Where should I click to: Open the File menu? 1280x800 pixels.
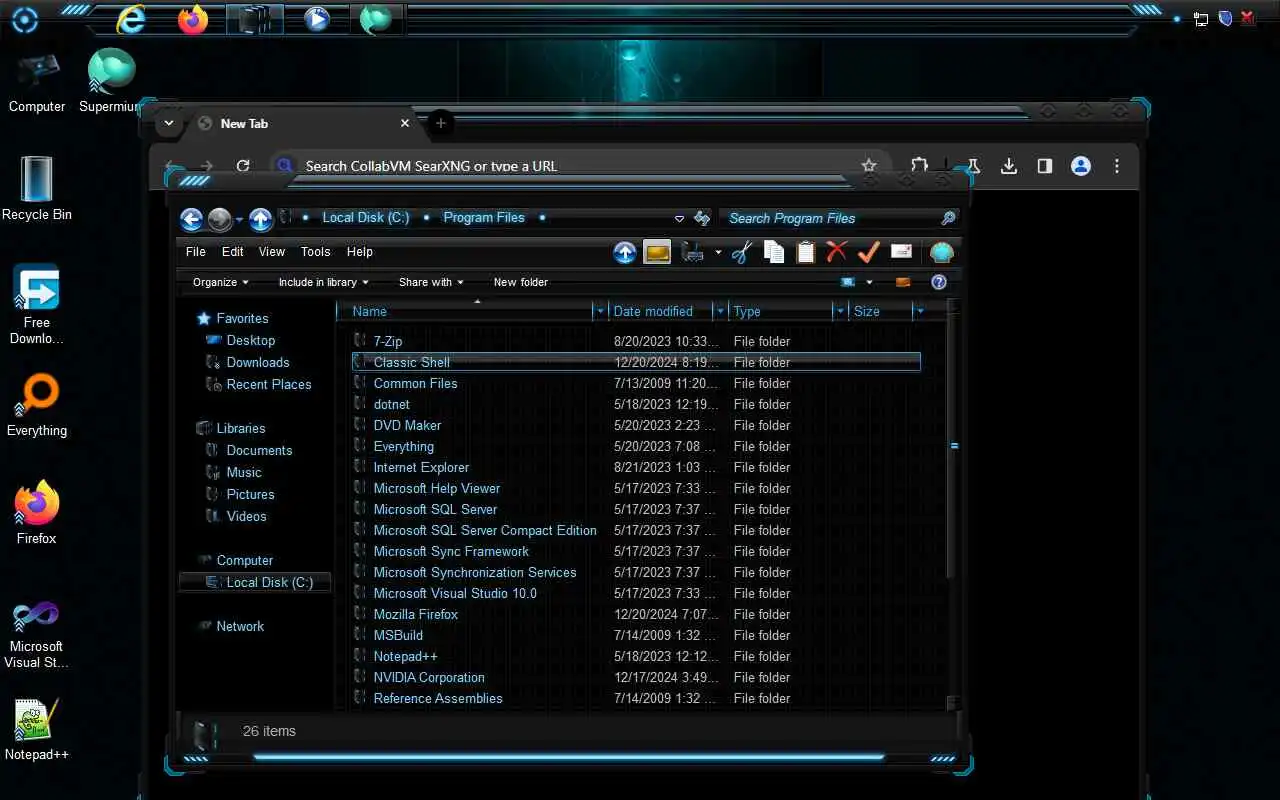tap(196, 252)
